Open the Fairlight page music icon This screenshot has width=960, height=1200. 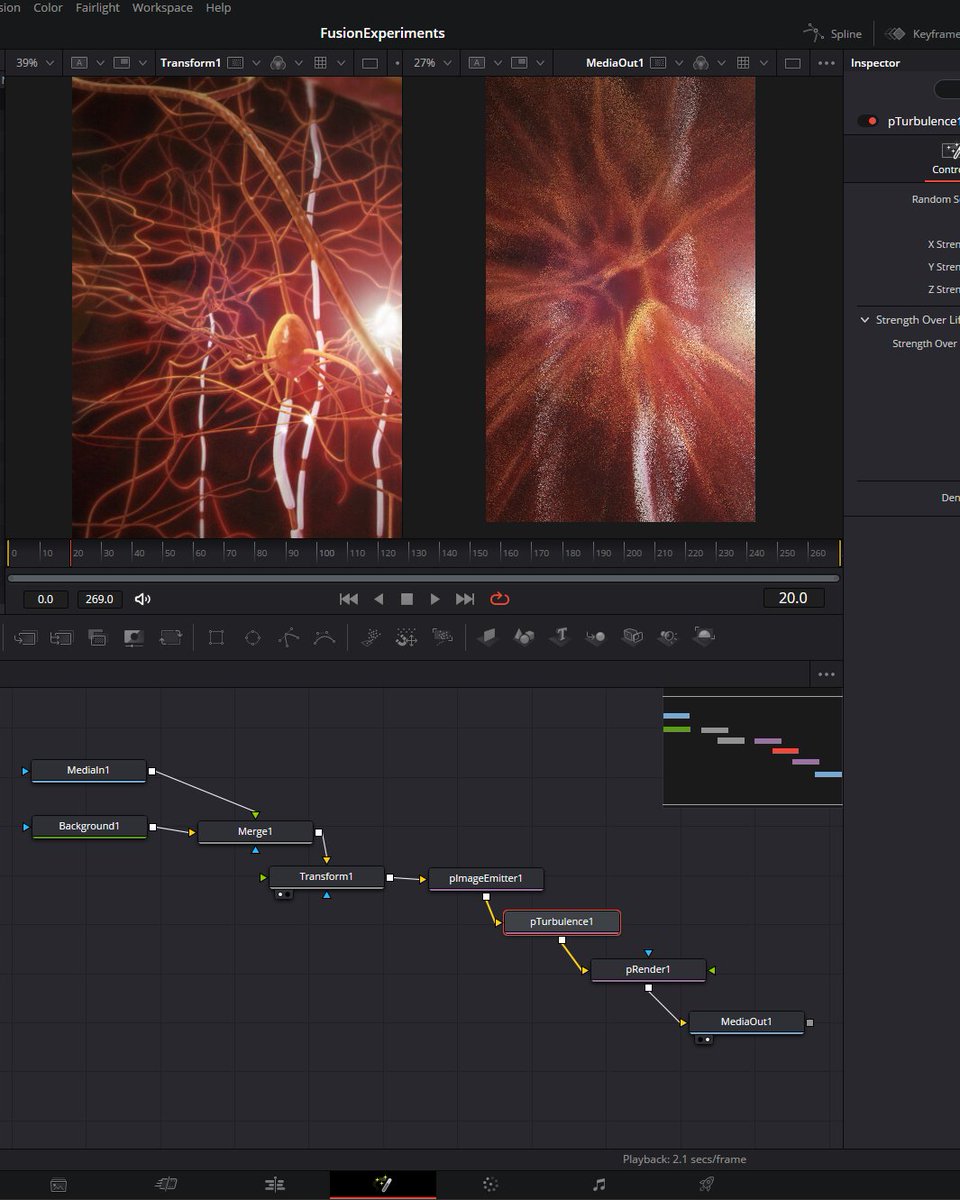(599, 1185)
